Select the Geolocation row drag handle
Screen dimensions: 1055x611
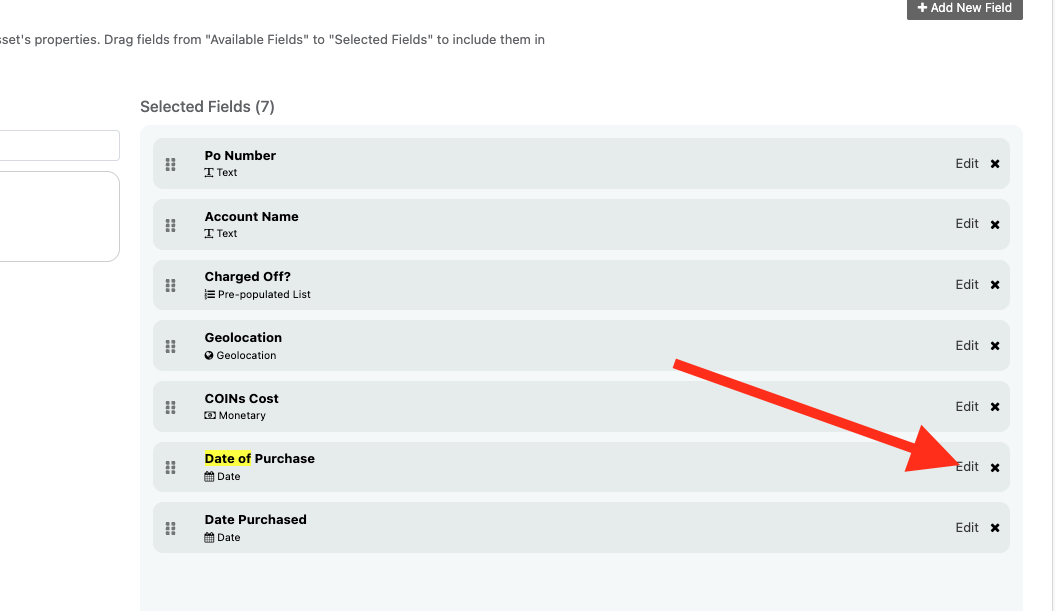click(170, 346)
